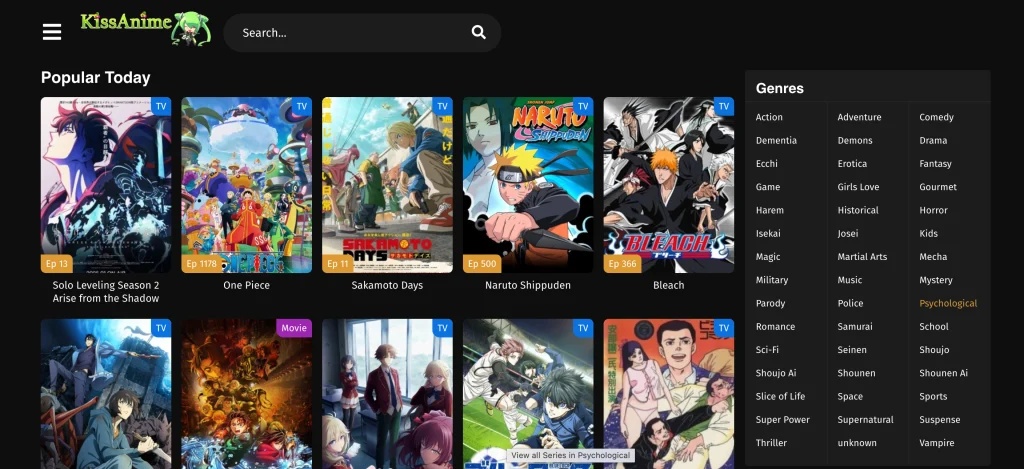Select the Comedy genre

click(936, 118)
